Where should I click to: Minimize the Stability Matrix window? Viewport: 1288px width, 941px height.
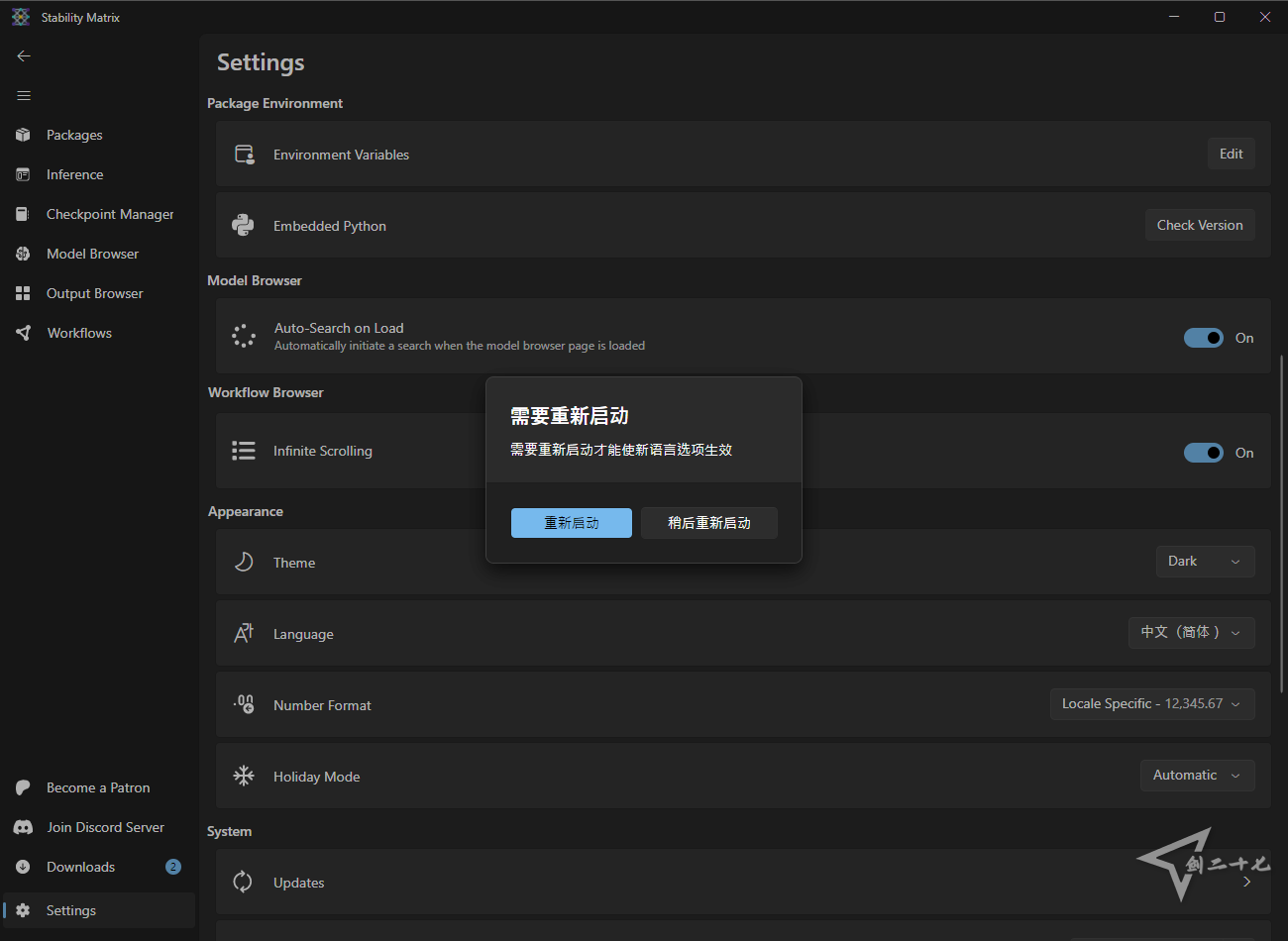point(1174,17)
